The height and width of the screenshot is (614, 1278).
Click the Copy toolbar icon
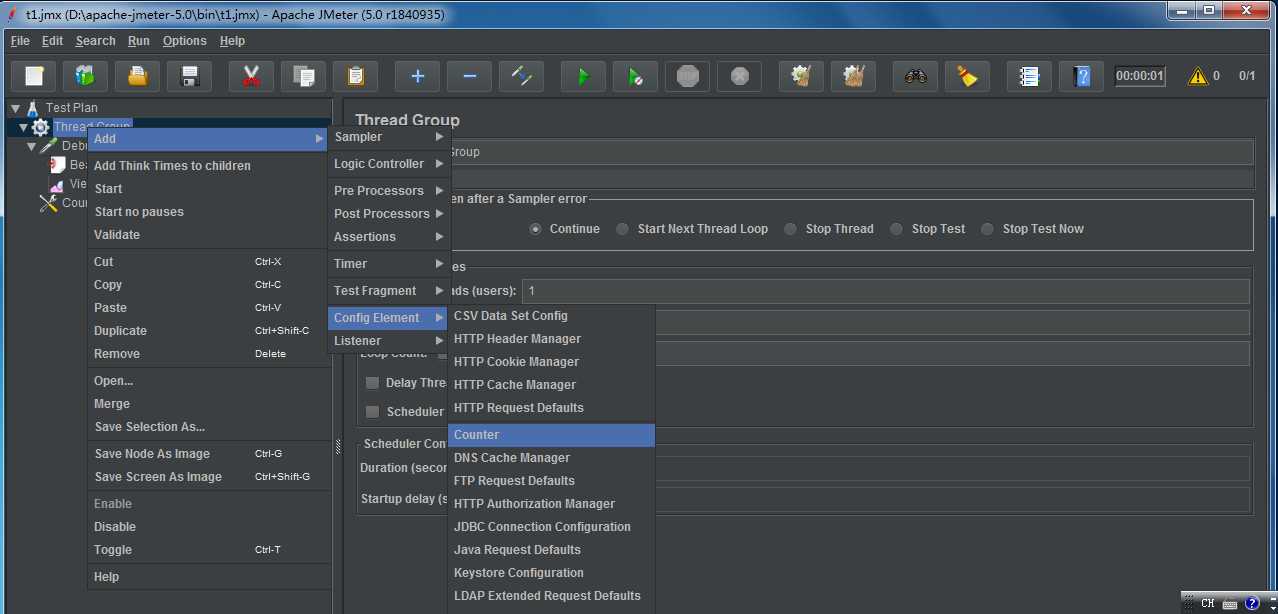pos(303,76)
